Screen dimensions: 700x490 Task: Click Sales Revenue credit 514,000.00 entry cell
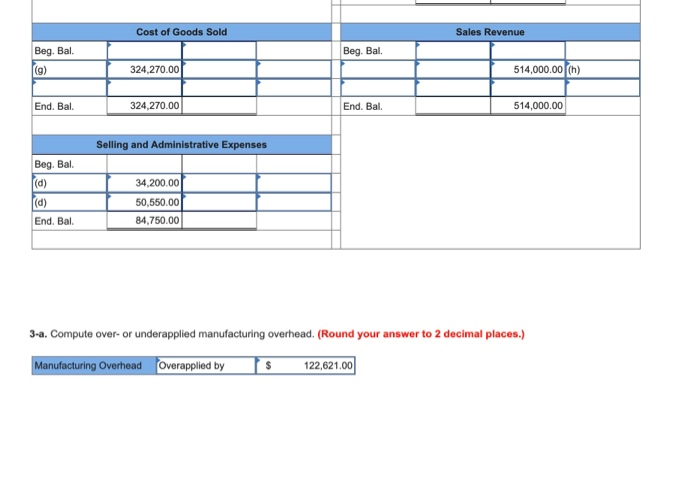pos(528,70)
